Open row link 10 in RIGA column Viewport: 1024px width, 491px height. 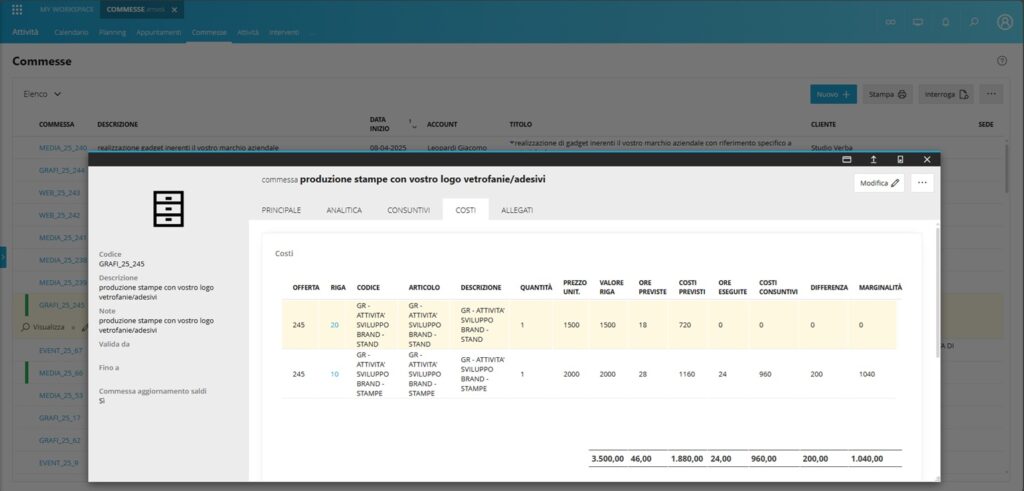tap(334, 374)
